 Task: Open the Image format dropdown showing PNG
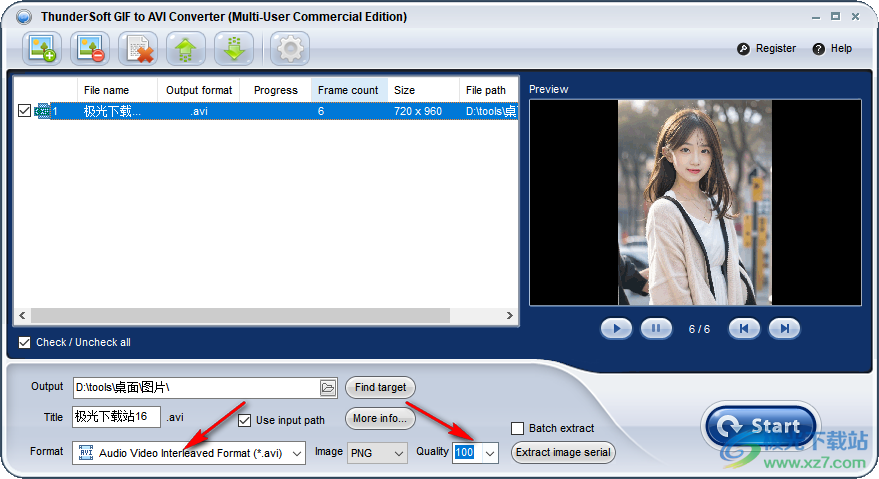(377, 453)
